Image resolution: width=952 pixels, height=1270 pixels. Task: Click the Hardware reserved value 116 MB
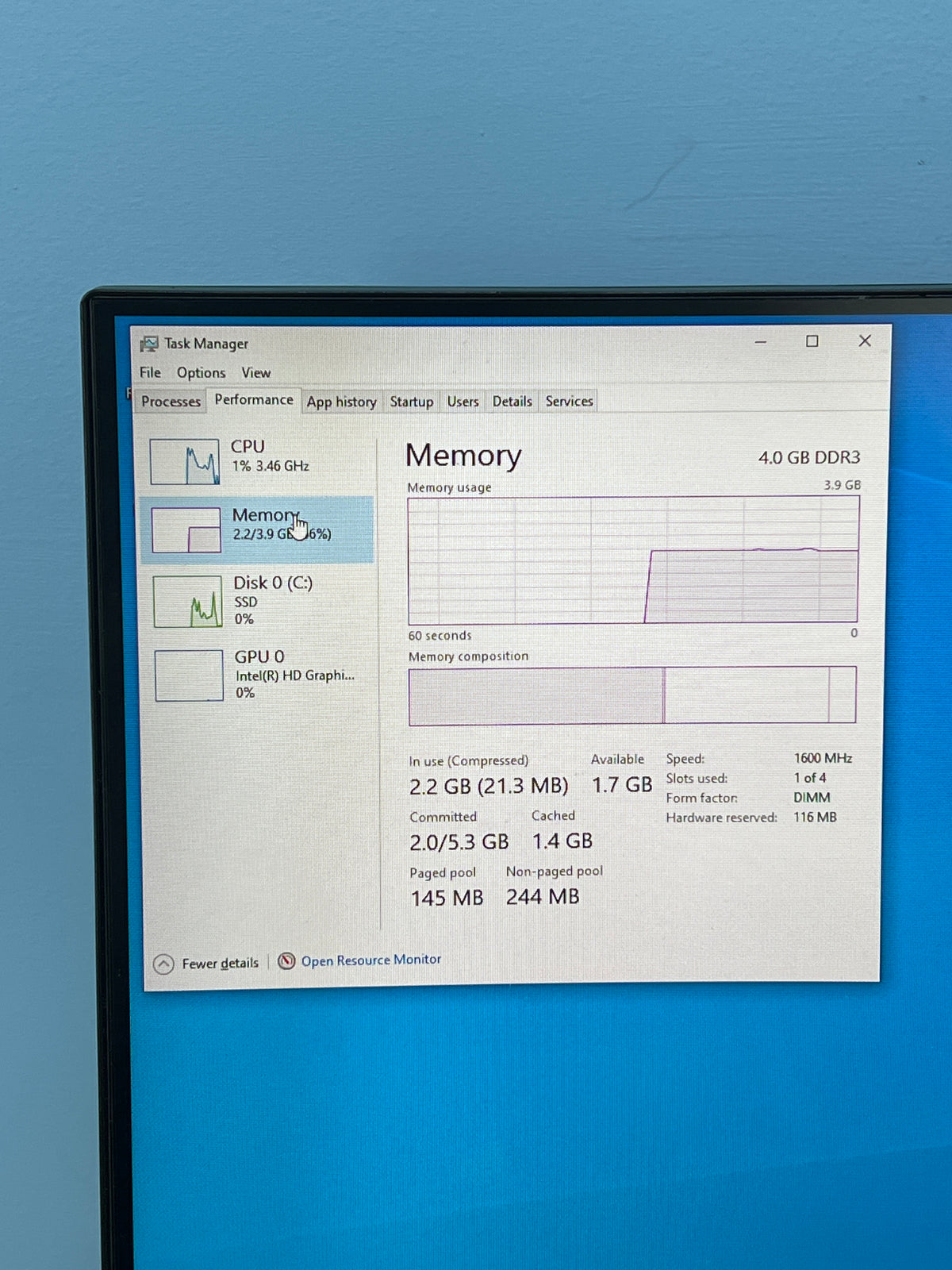click(x=815, y=817)
